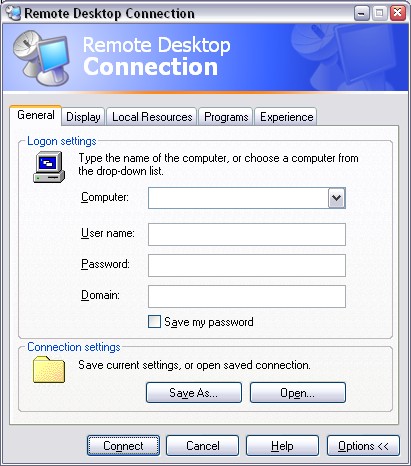Viewport: 411px width, 466px height.
Task: Click inside the Password field
Action: coord(247,265)
